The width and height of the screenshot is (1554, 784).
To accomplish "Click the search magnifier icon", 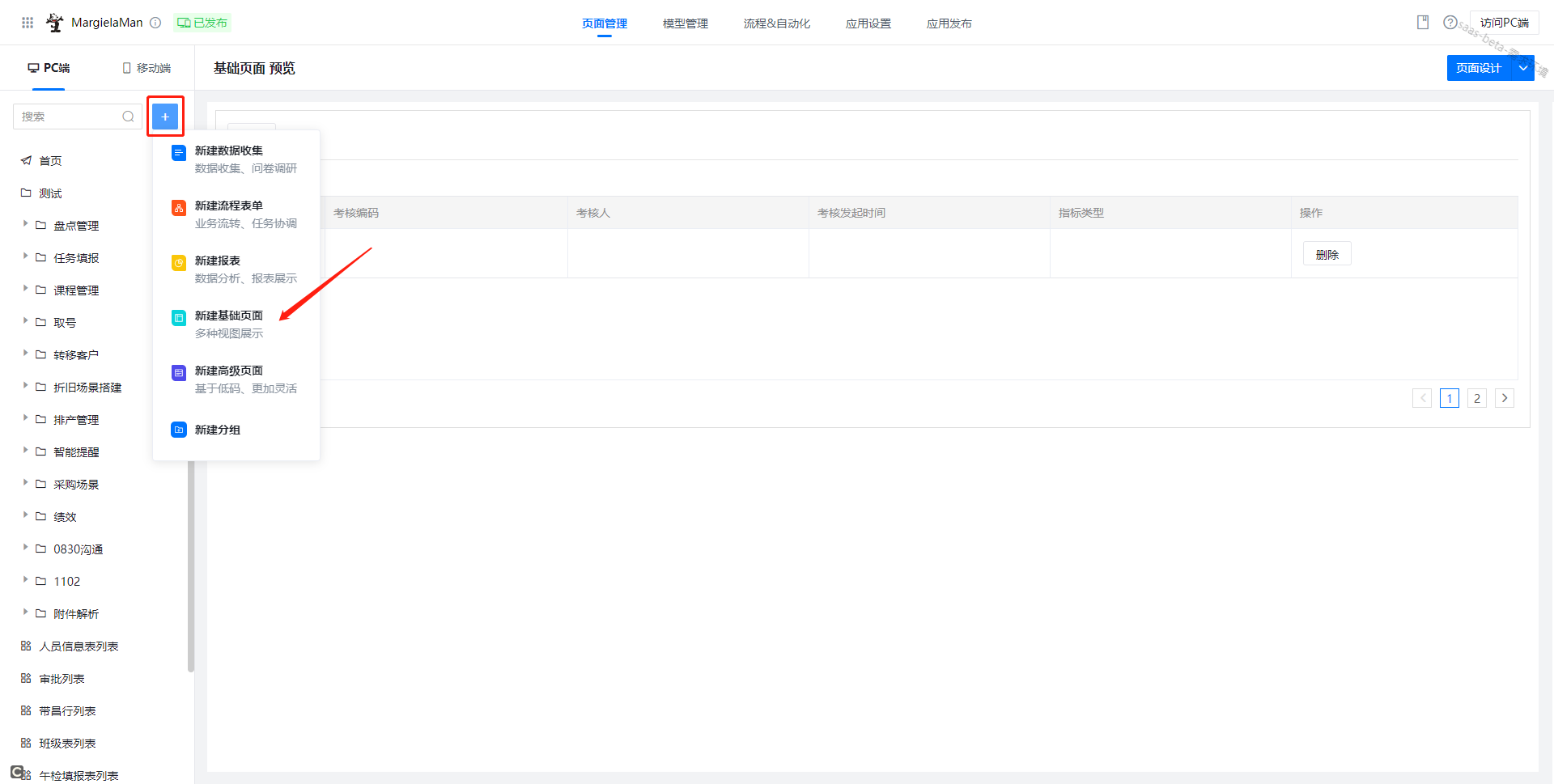I will point(128,117).
